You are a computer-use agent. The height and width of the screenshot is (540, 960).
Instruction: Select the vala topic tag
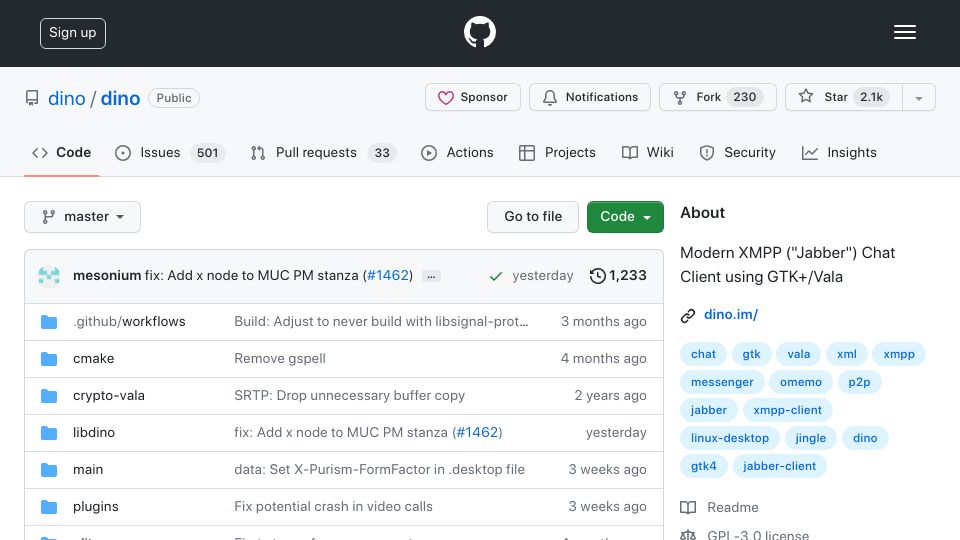[798, 354]
